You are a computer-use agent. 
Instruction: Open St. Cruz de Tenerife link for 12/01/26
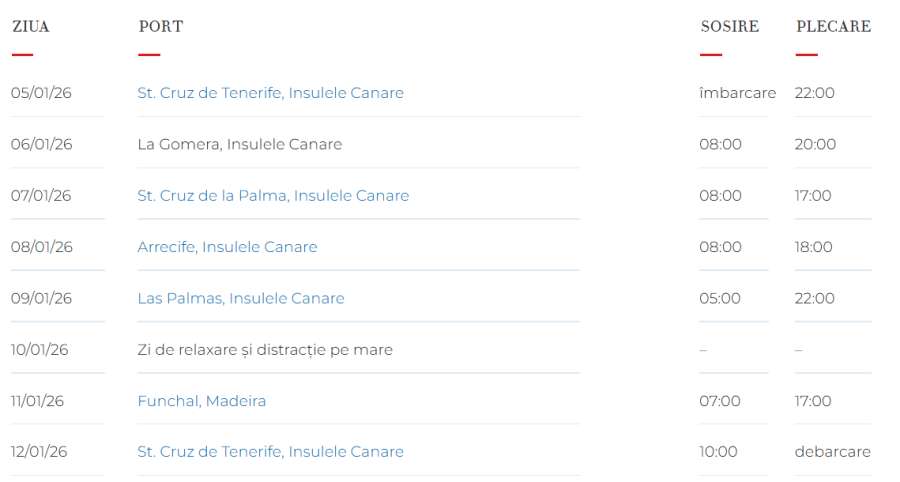tap(270, 452)
